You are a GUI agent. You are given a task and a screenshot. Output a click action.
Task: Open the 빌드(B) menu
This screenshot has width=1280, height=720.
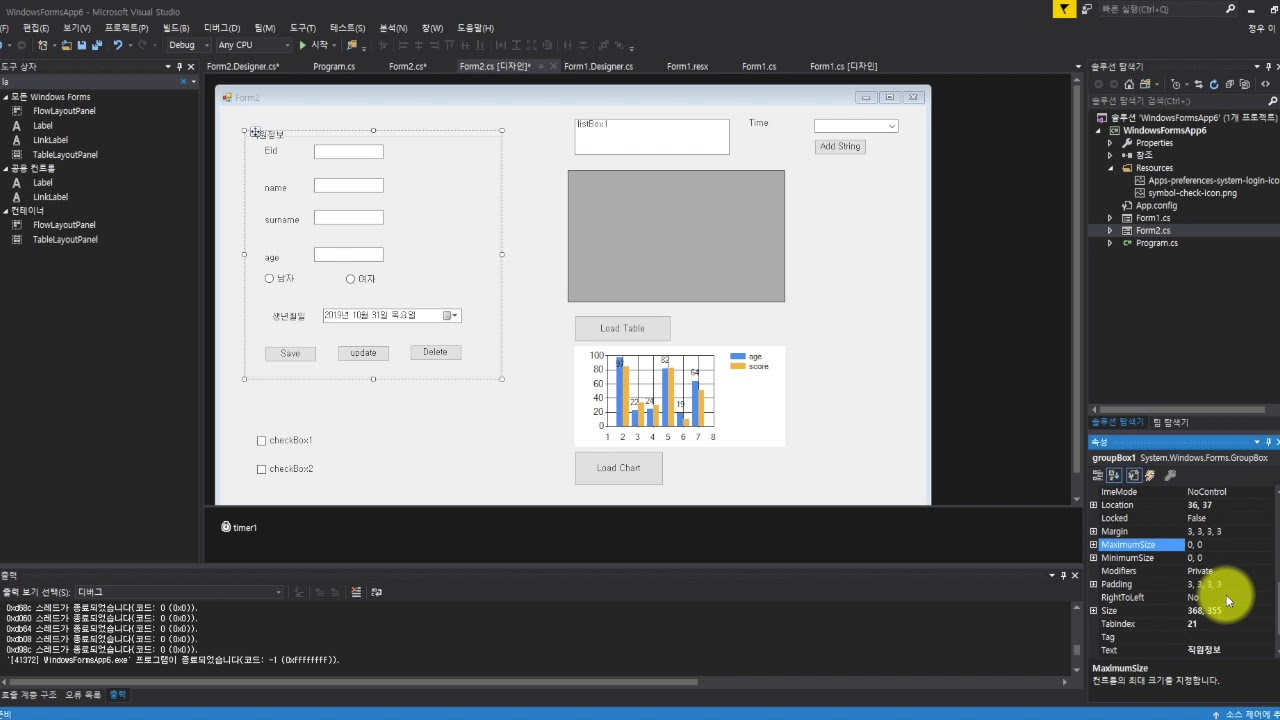click(176, 28)
